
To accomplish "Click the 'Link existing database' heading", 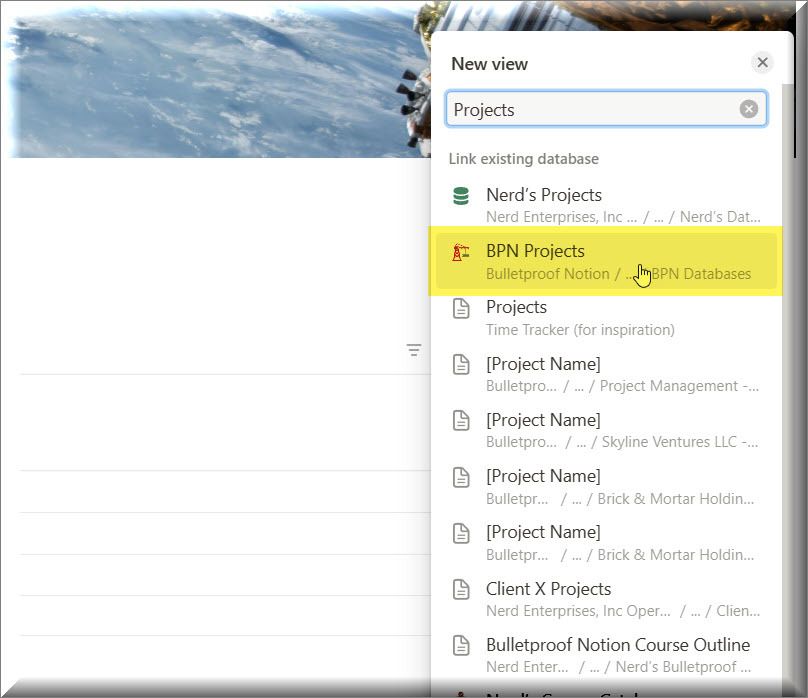I will tap(524, 159).
